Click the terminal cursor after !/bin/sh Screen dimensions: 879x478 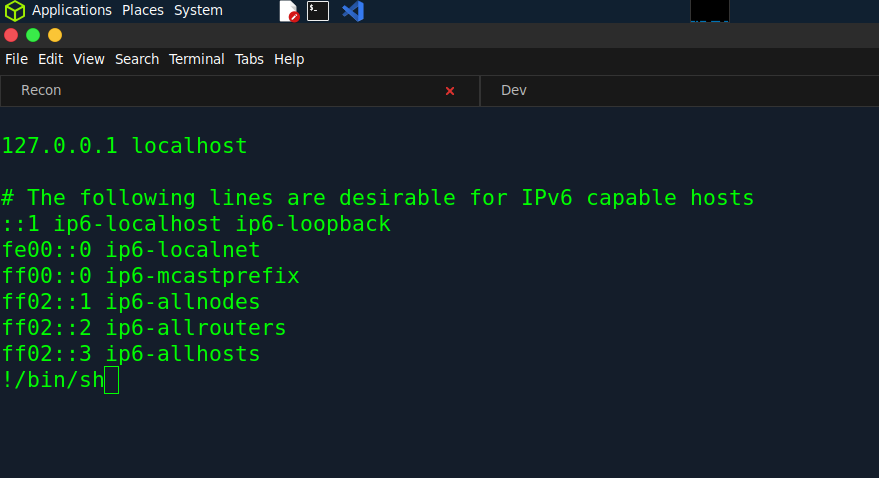click(x=112, y=380)
